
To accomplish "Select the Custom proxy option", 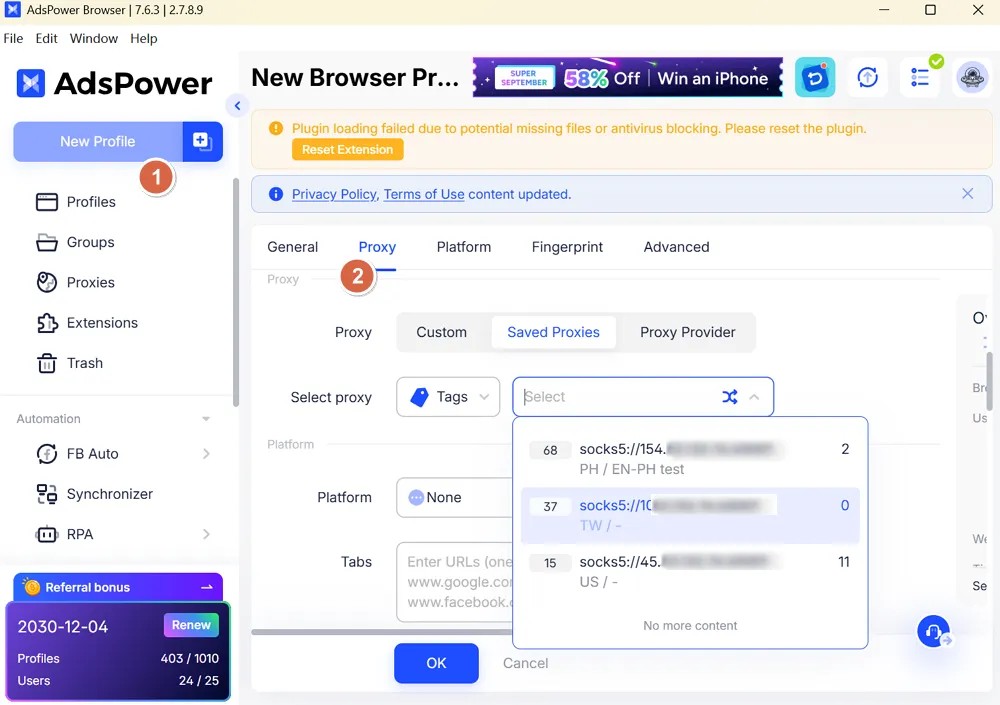I will [441, 332].
